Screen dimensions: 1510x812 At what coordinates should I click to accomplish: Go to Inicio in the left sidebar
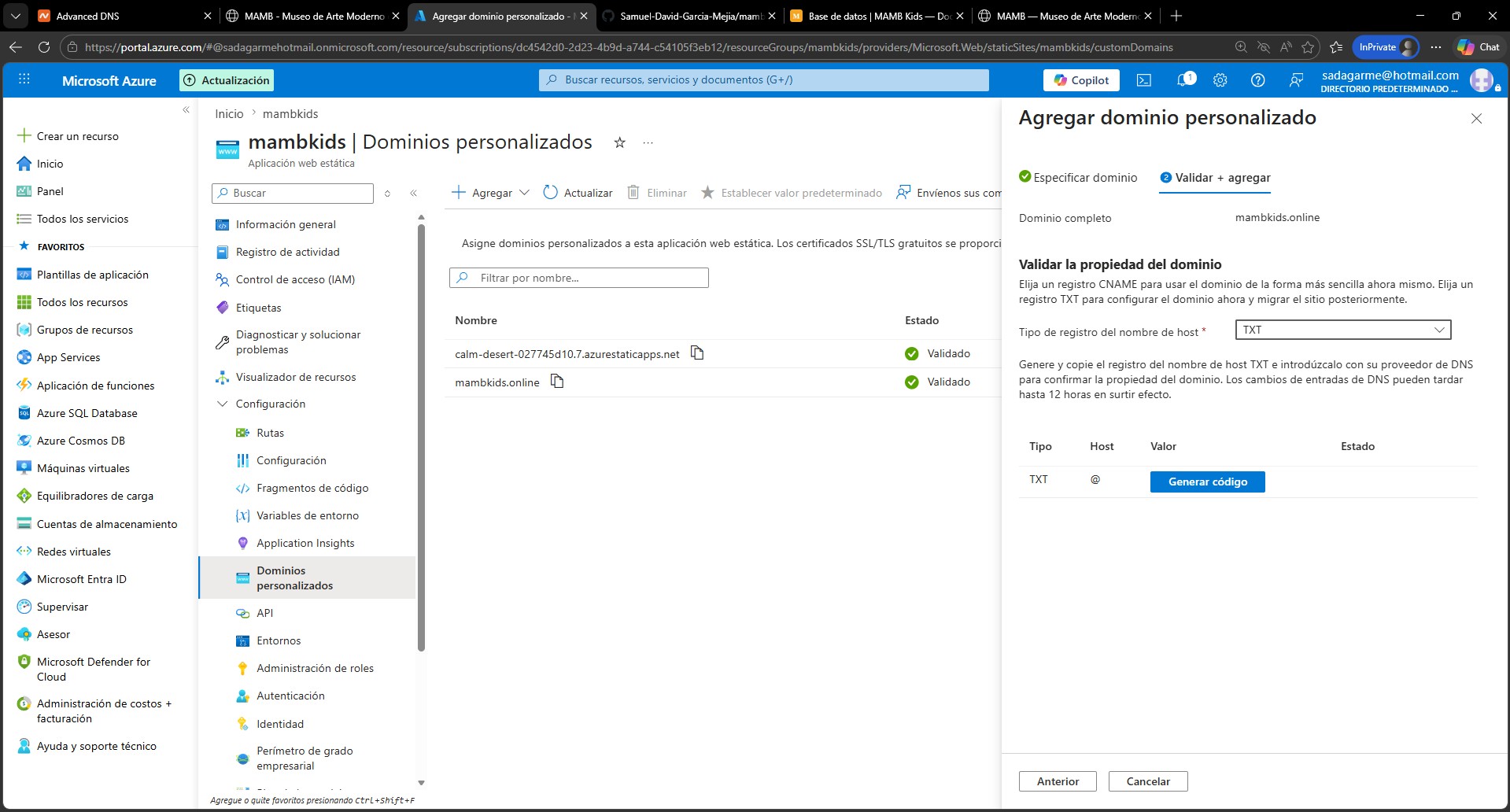[50, 164]
